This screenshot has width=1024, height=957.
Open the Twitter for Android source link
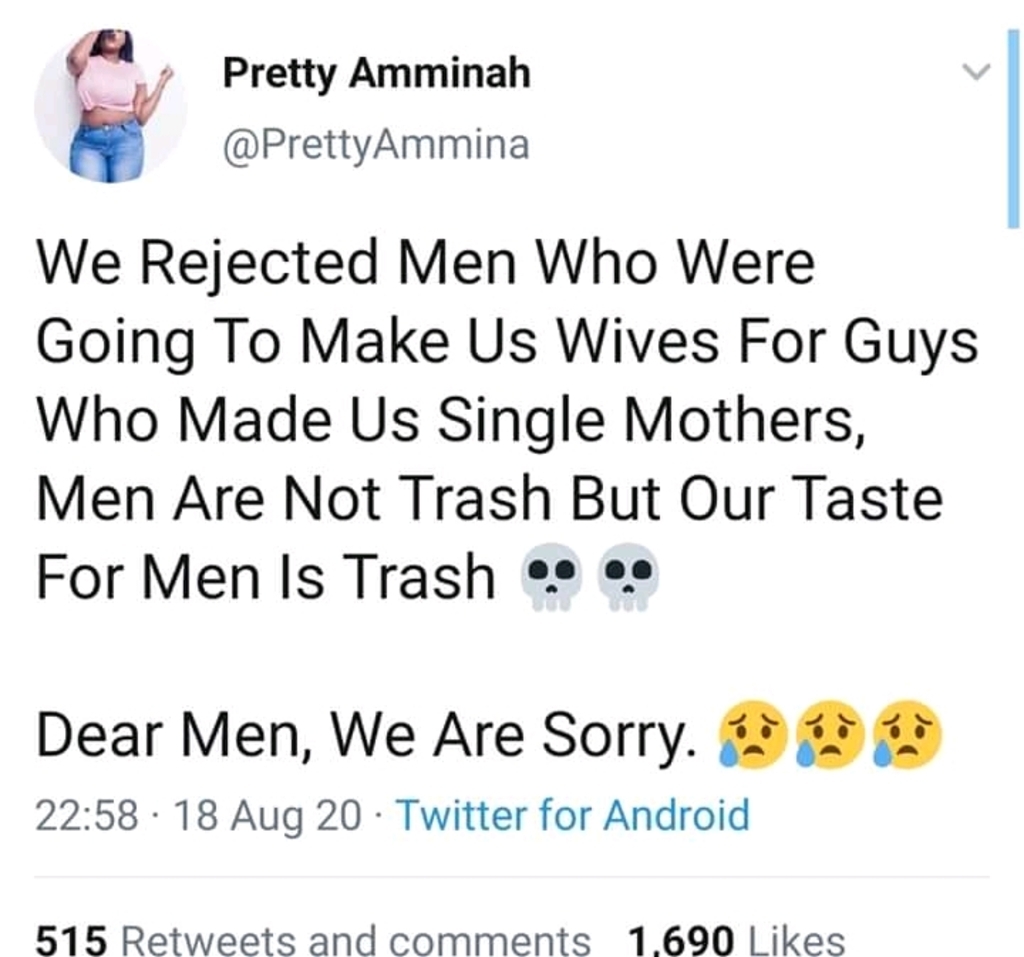click(x=573, y=816)
